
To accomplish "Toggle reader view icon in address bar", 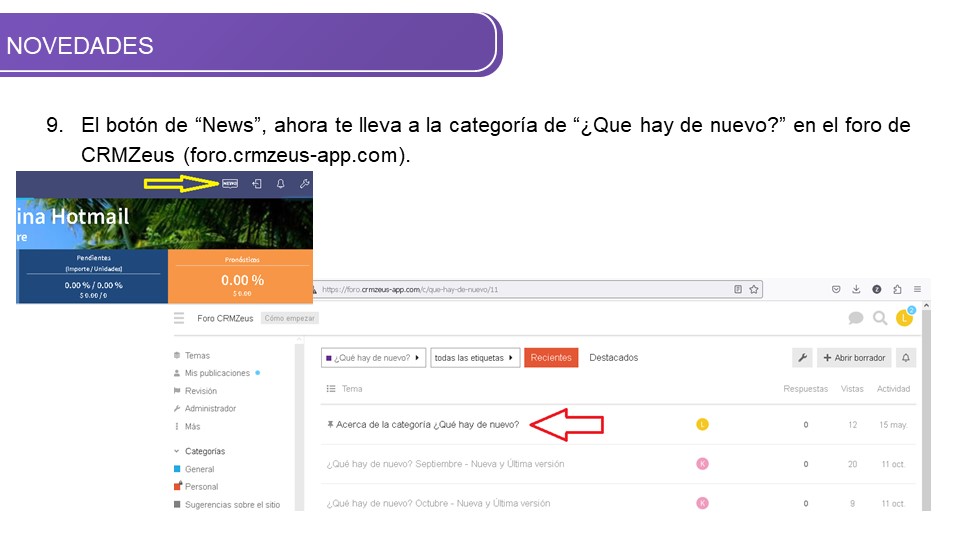I will click(738, 289).
